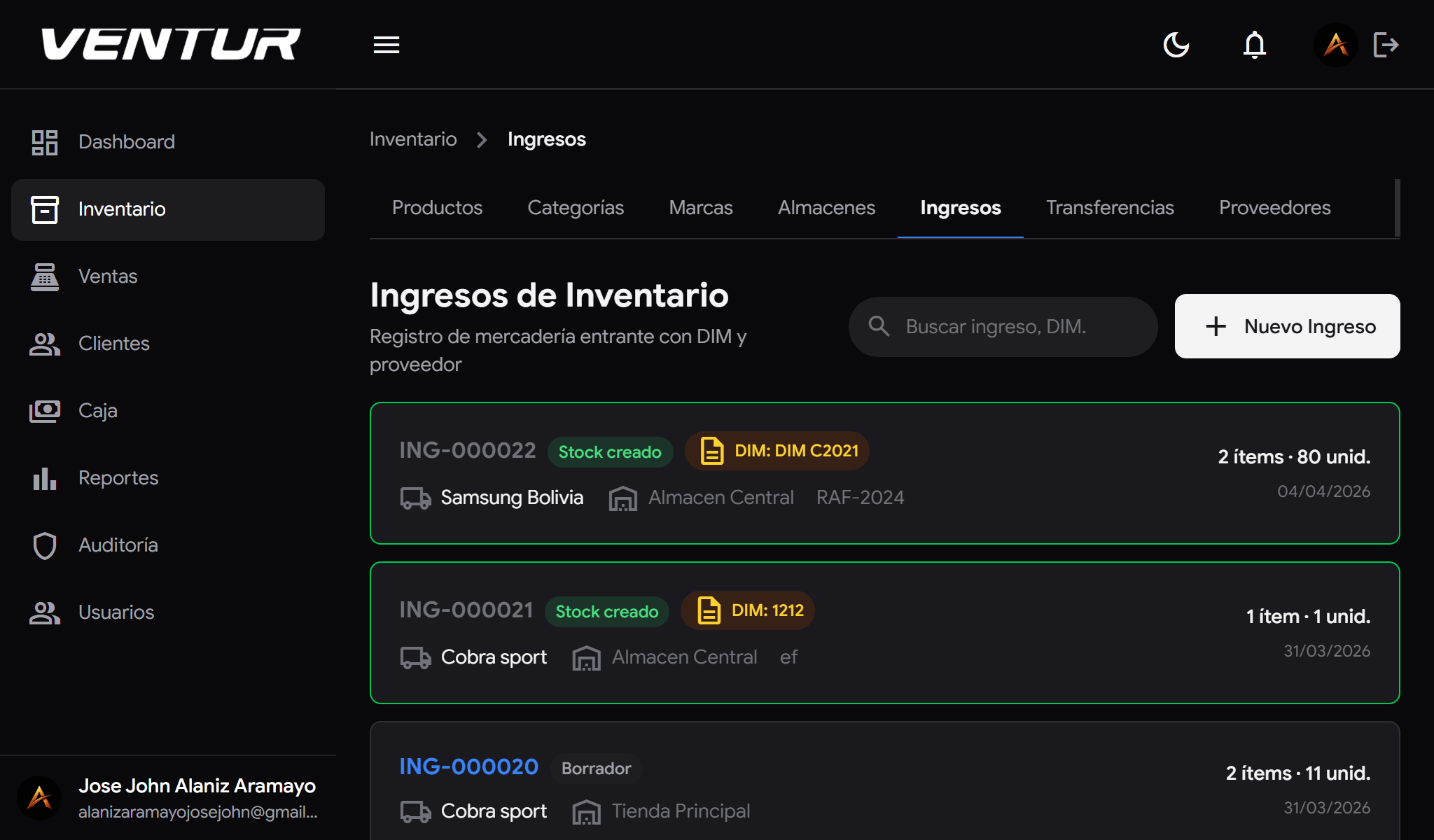1434x840 pixels.
Task: Open the Dashboard from the sidebar icon
Action: pos(44,141)
